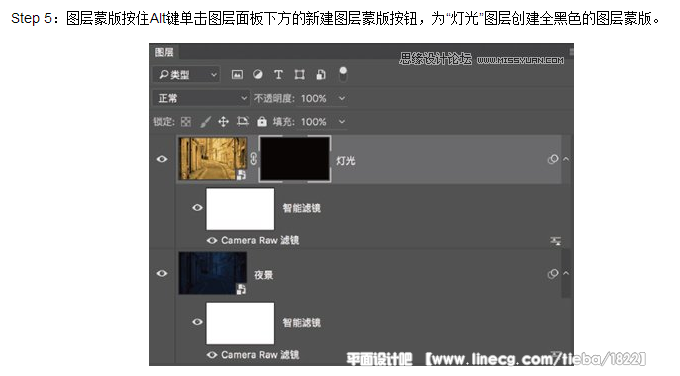The width and height of the screenshot is (680, 376).
Task: Select white filter mask under 夜景 layer
Action: pyautogui.click(x=240, y=323)
